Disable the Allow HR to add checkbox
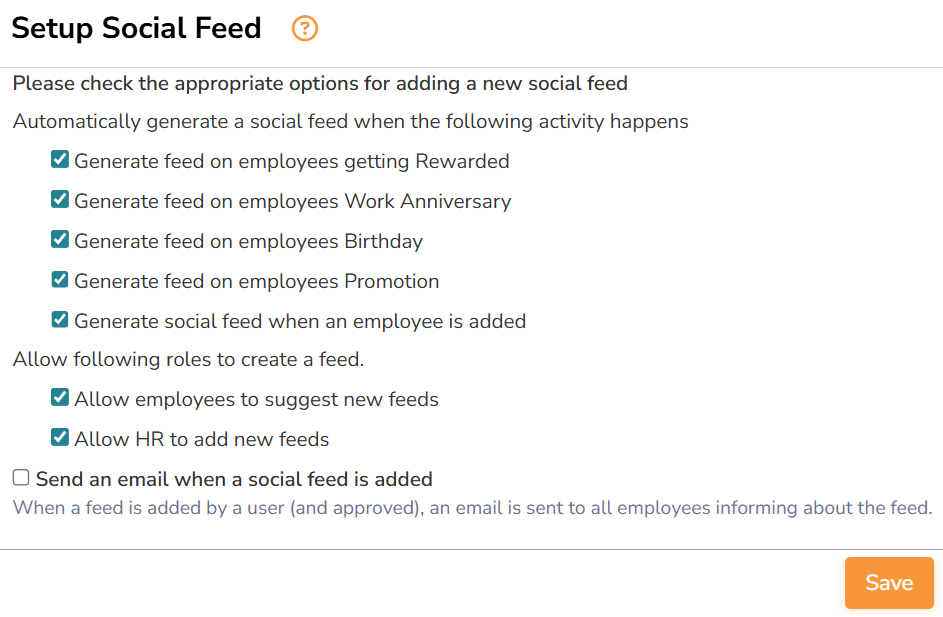This screenshot has height=617, width=943. [60, 438]
